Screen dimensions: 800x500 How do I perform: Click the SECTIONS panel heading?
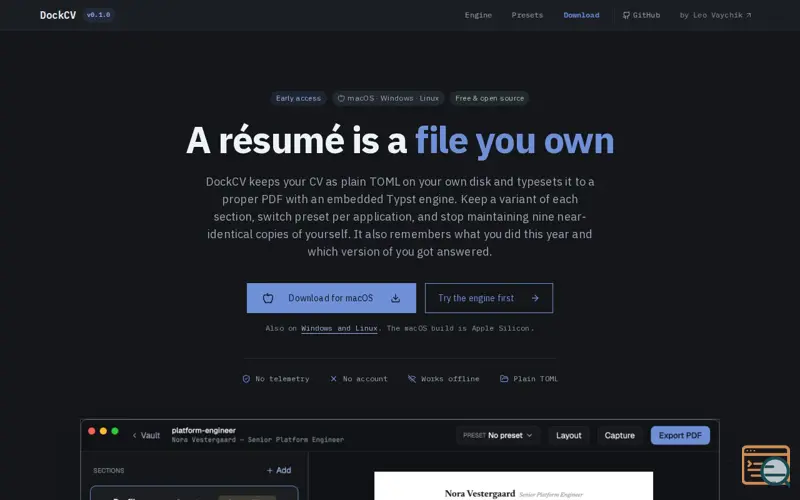pyautogui.click(x=109, y=470)
